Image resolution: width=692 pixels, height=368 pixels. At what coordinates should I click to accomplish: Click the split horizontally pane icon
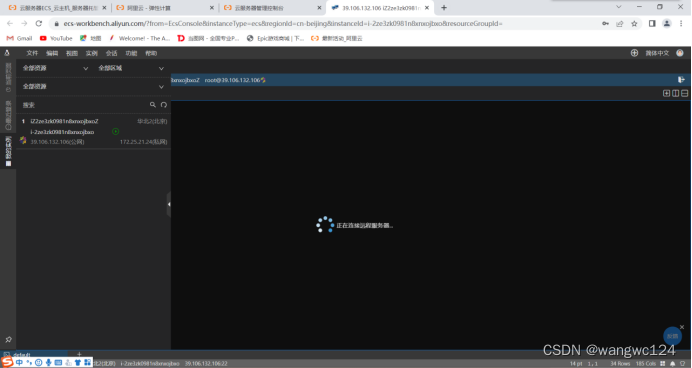(684, 93)
